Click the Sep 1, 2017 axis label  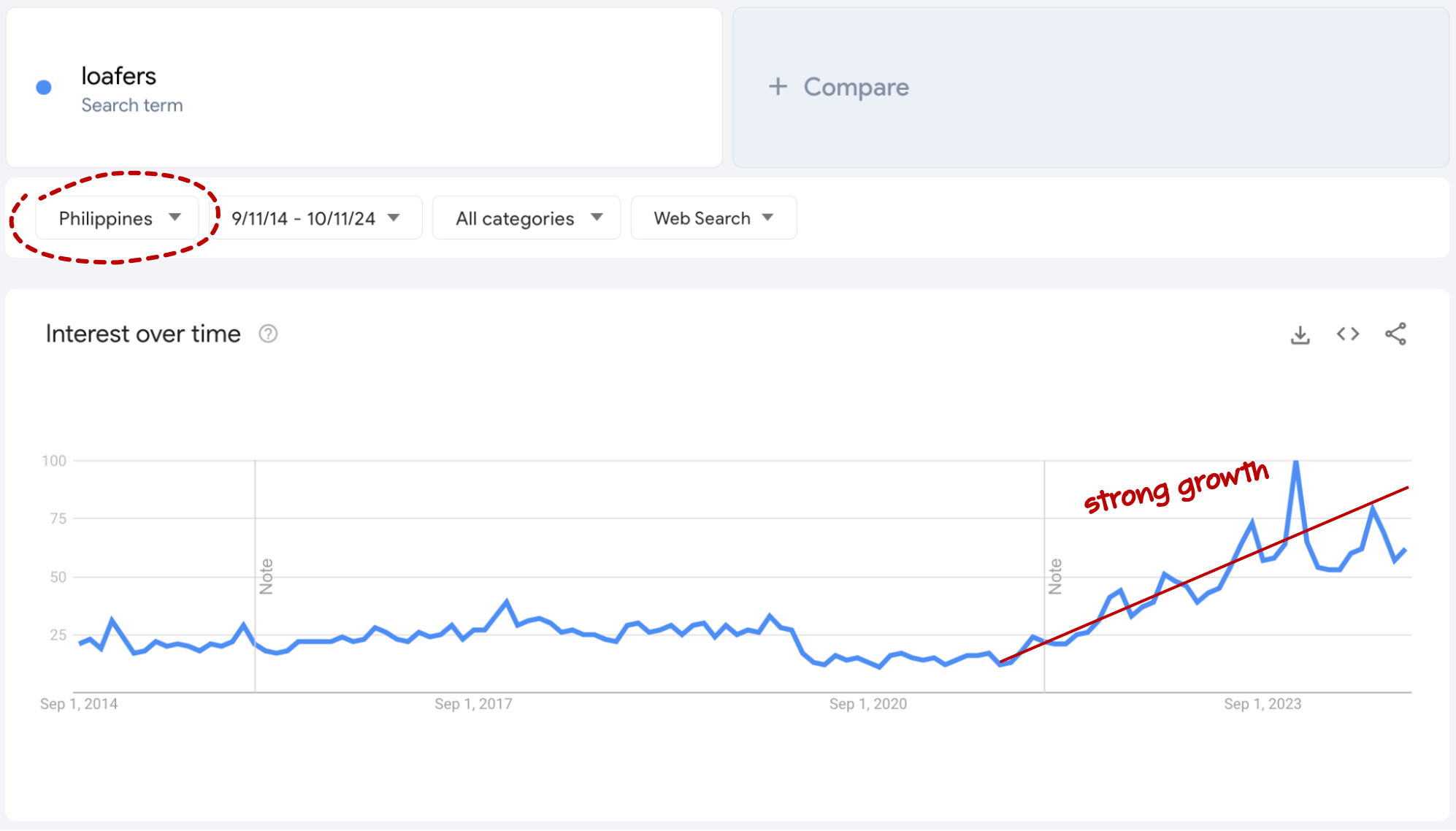pos(473,704)
